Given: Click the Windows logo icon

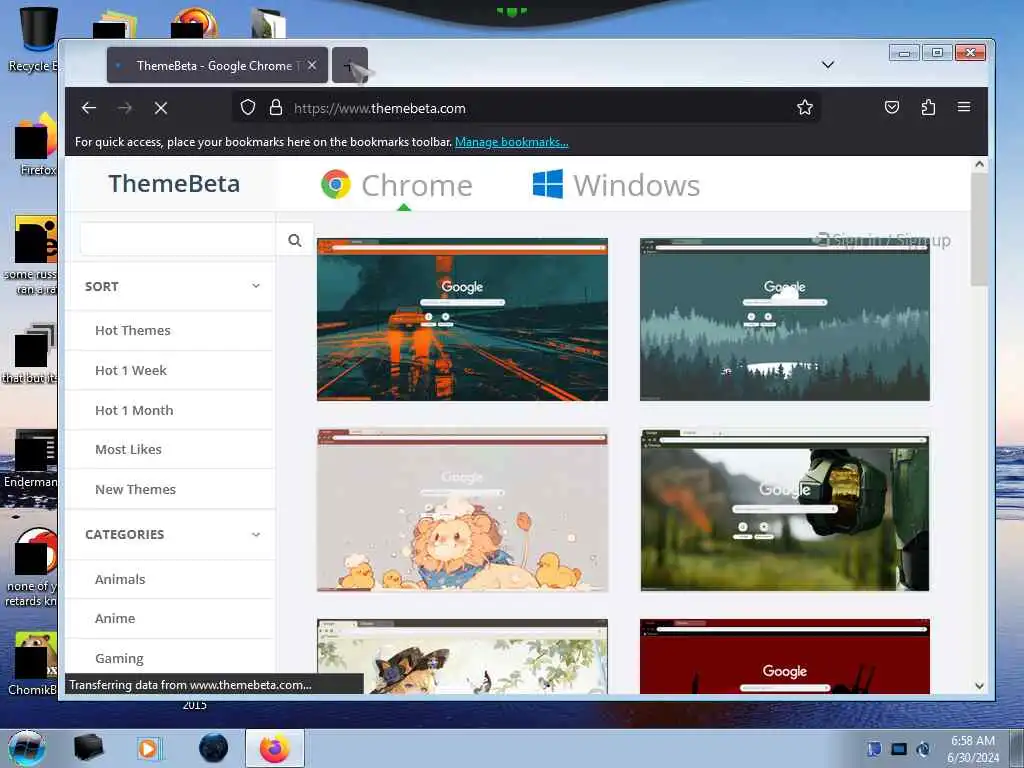Looking at the screenshot, I should 547,184.
